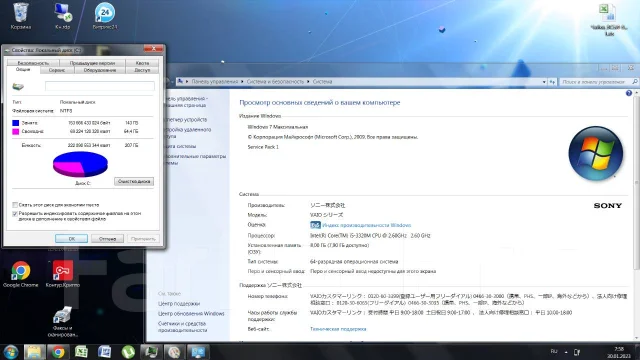
Task: Click the Отмена button
Action: 107,239
